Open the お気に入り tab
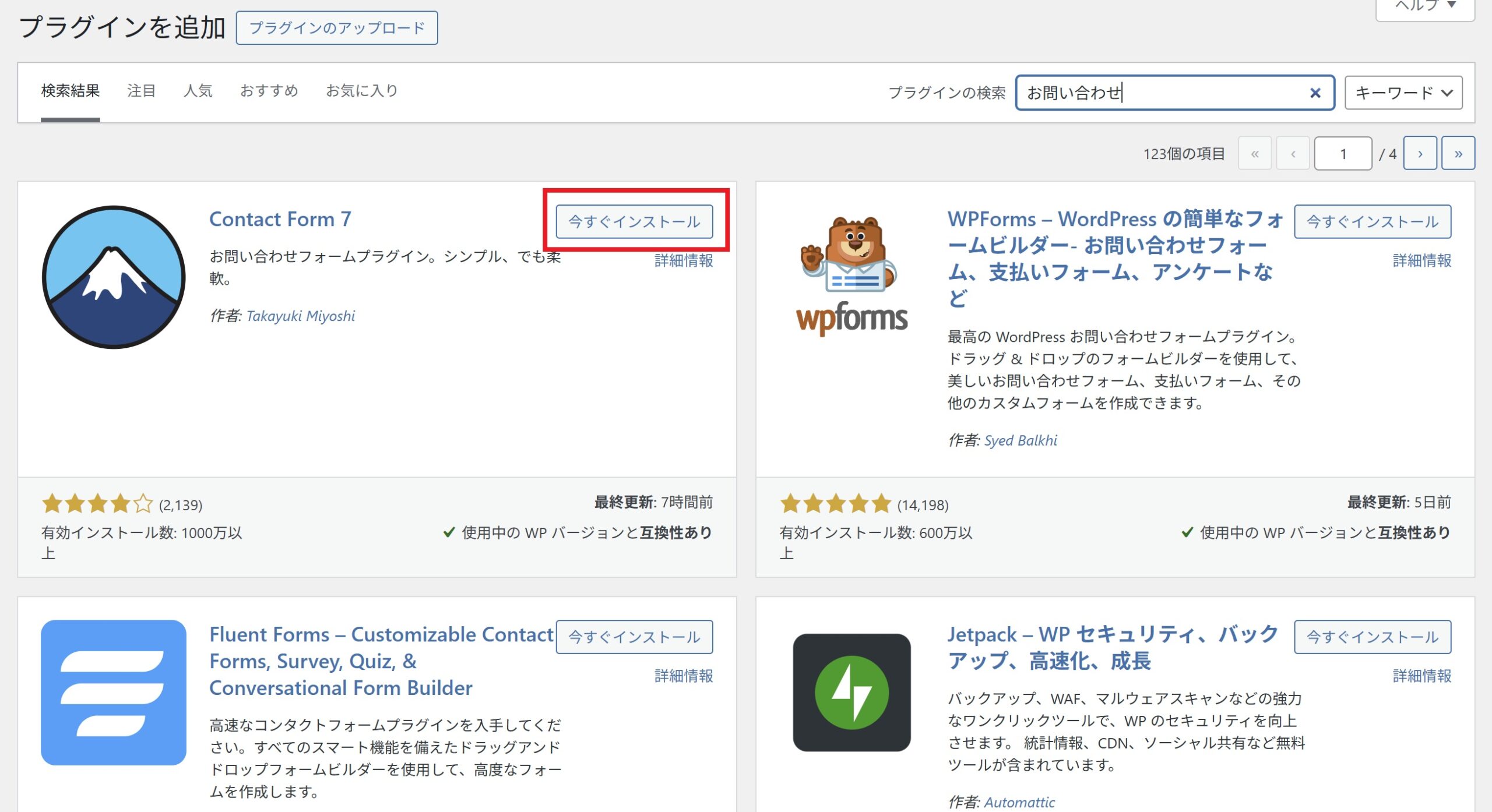1492x812 pixels. pyautogui.click(x=361, y=91)
